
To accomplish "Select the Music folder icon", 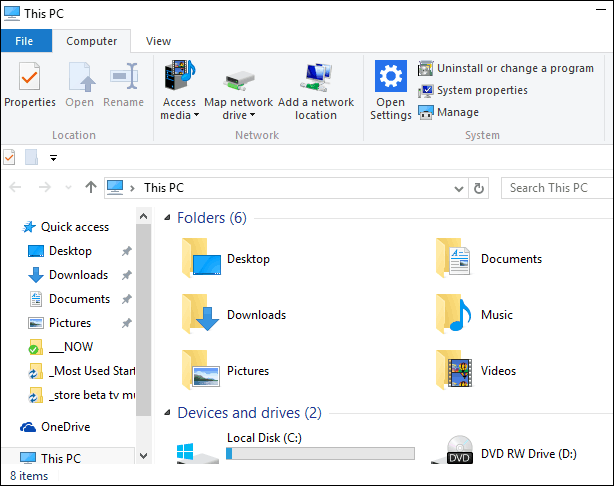I will (x=453, y=313).
